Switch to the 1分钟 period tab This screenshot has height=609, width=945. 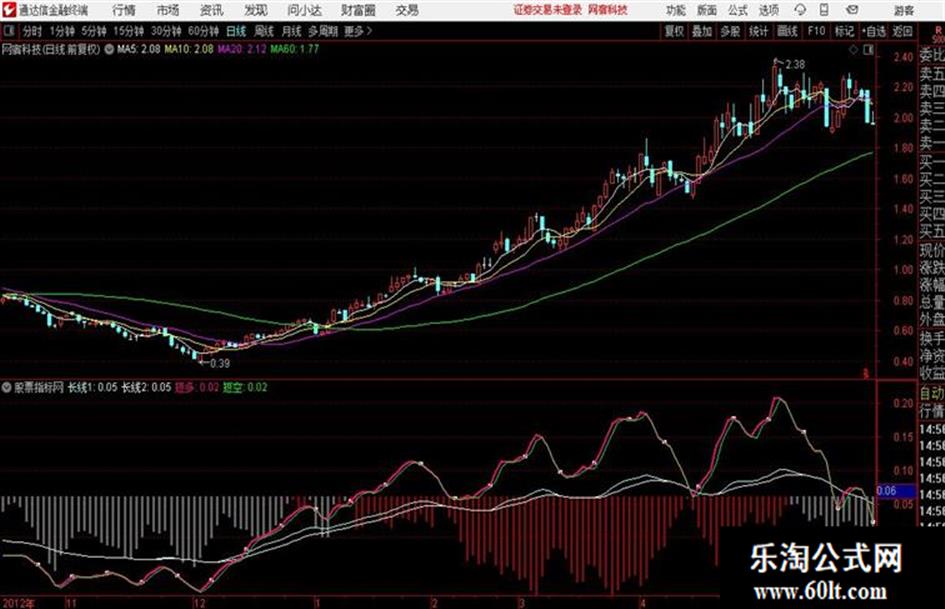tap(61, 31)
